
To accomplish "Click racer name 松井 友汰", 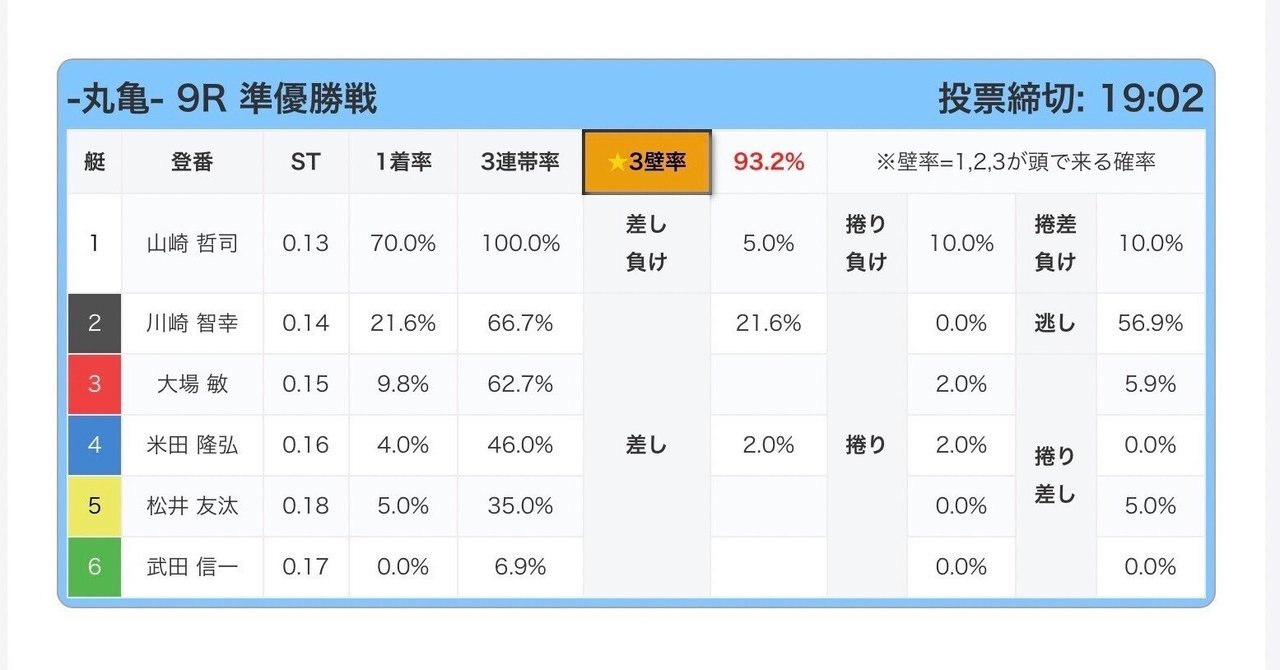I will pos(192,506).
